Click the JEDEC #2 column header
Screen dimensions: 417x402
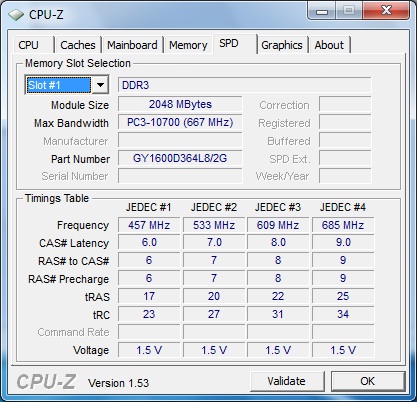(214, 207)
